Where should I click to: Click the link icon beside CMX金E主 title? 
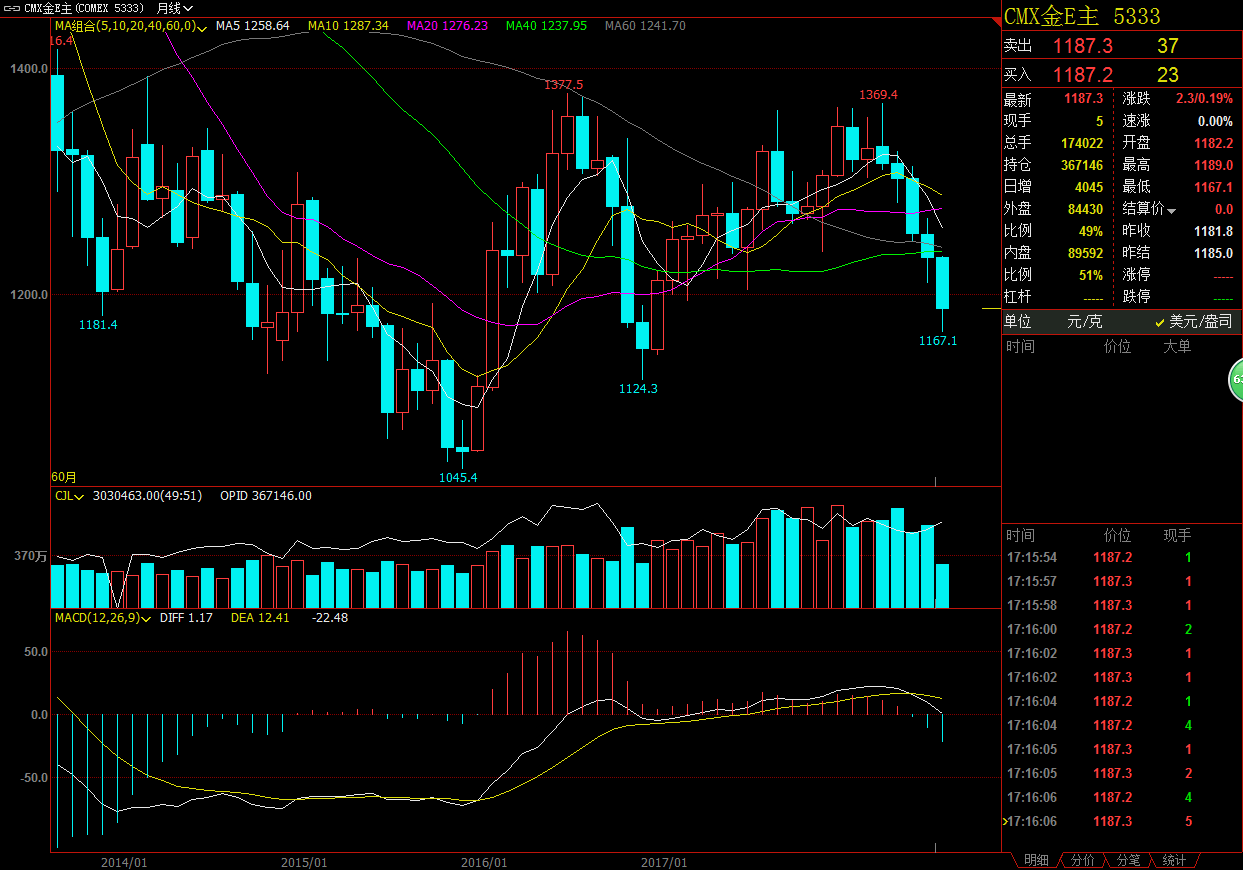(x=13, y=8)
